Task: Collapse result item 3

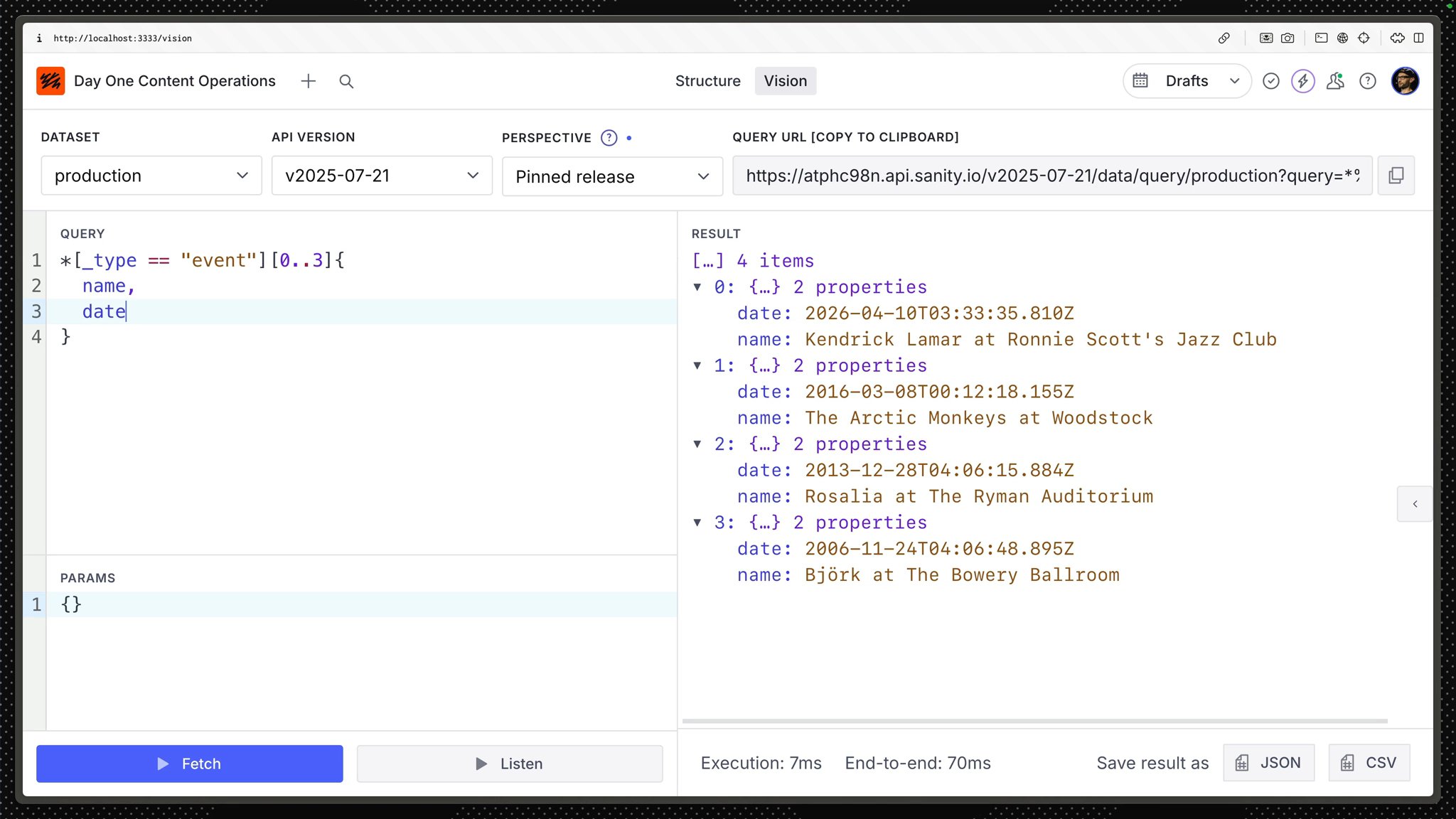Action: tap(697, 523)
